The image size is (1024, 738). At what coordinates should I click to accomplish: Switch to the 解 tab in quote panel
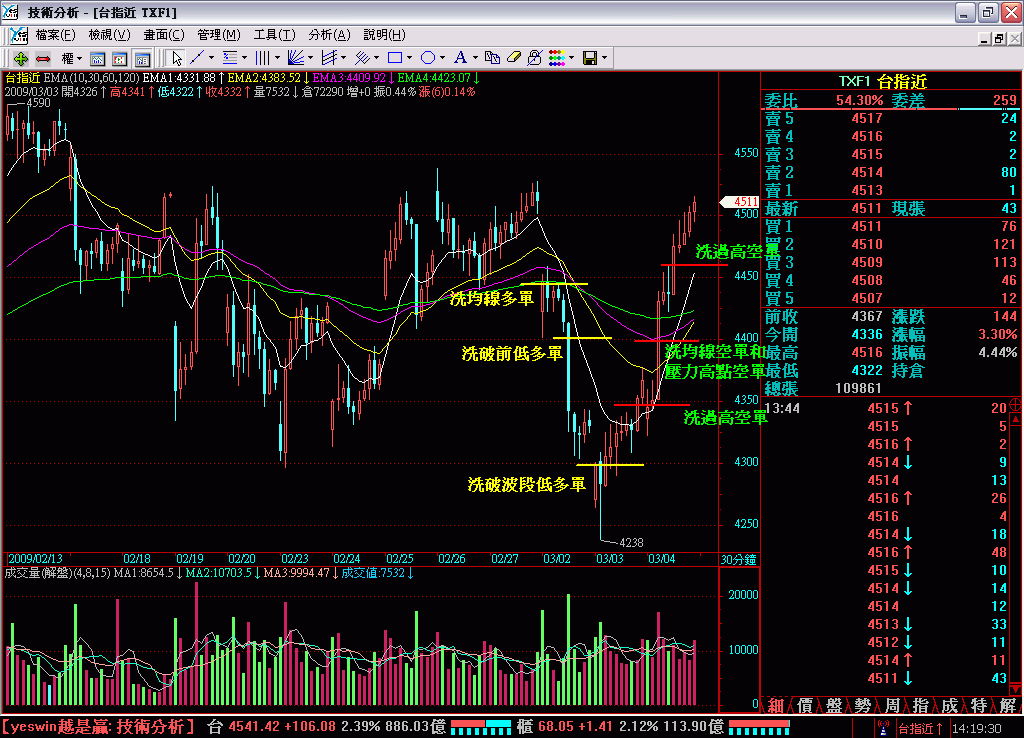[1008, 705]
